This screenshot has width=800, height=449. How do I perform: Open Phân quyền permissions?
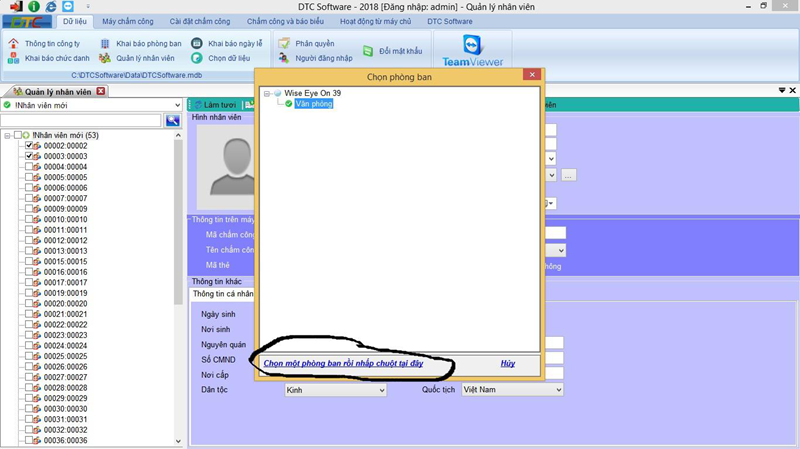pos(314,44)
